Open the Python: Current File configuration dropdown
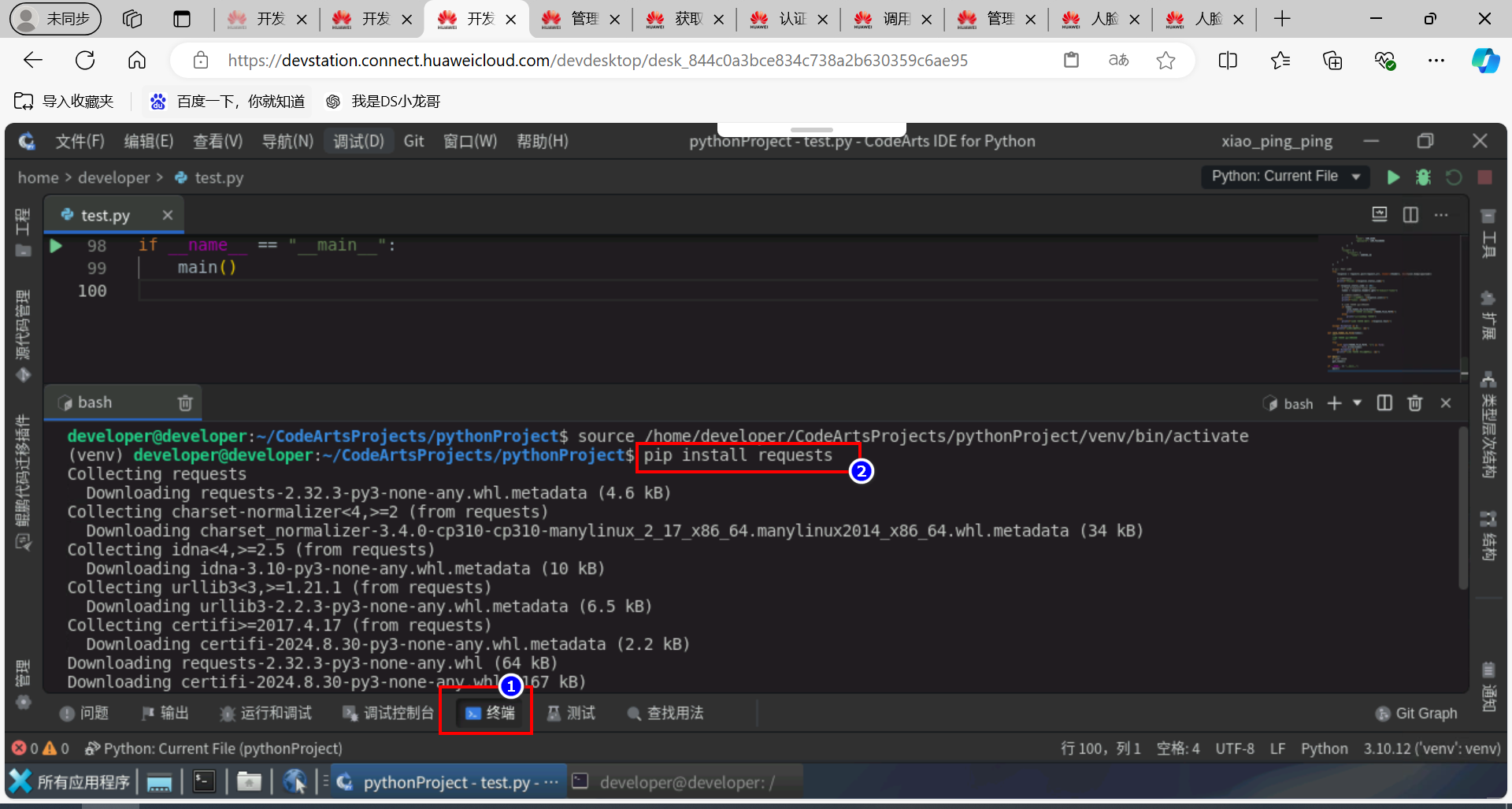The image size is (1512, 809). pyautogui.click(x=1285, y=176)
